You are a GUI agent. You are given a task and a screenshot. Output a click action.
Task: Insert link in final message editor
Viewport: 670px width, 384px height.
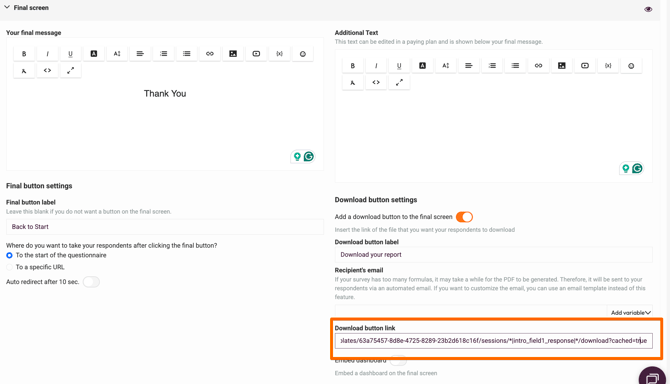click(210, 54)
